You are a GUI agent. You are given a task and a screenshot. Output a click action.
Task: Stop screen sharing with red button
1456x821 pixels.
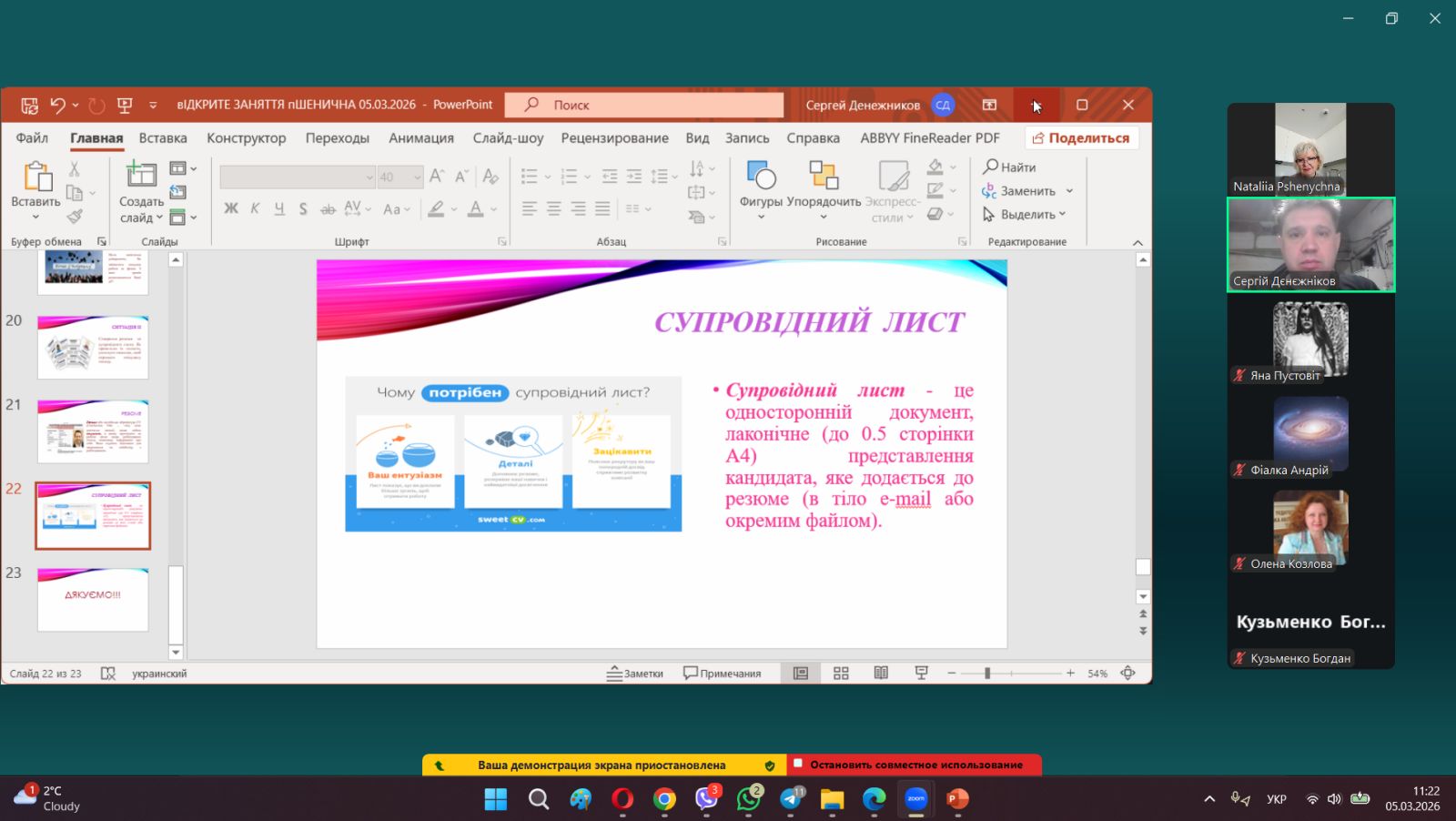click(914, 765)
